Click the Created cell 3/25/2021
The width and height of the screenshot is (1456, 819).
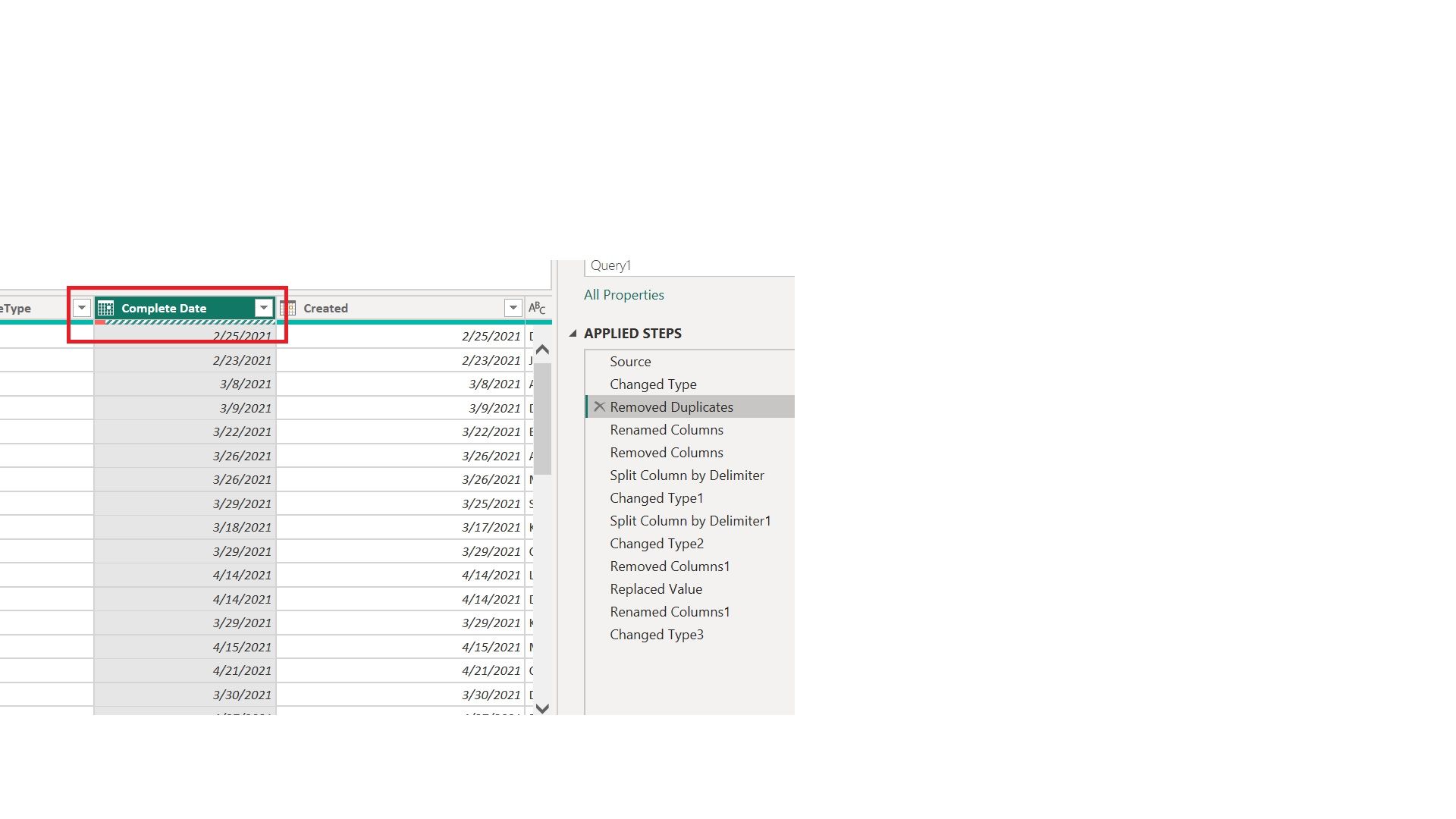point(400,504)
